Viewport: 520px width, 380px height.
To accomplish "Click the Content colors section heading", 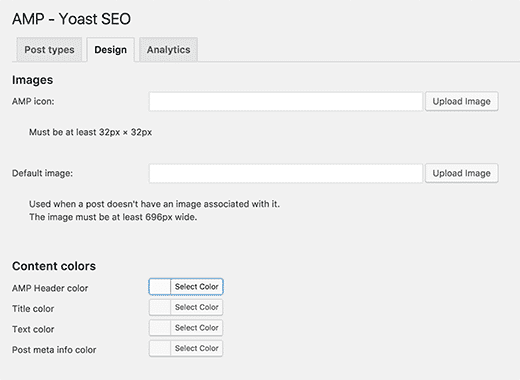I will tap(54, 266).
